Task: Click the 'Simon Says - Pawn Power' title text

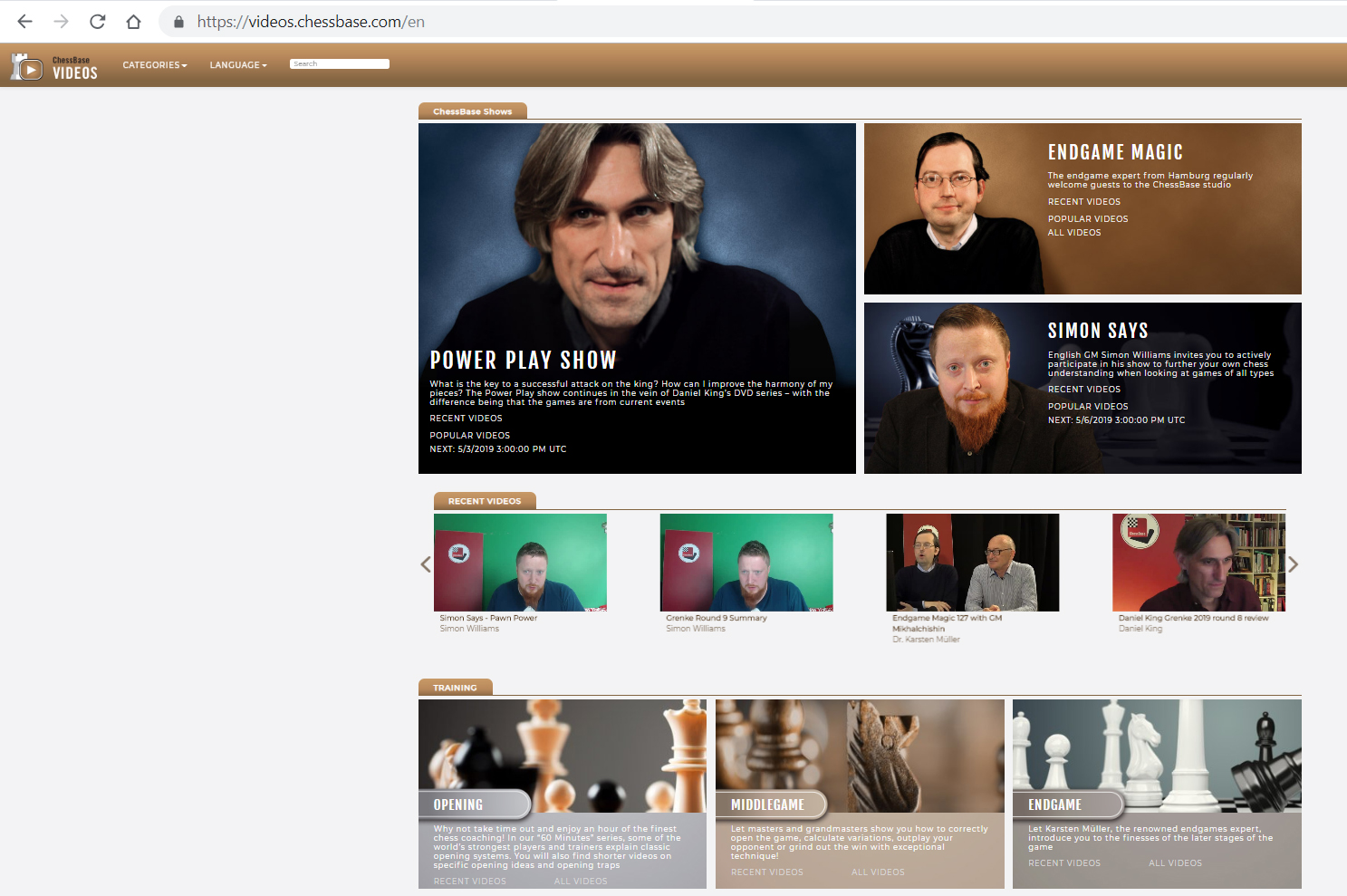Action: pyautogui.click(x=488, y=618)
